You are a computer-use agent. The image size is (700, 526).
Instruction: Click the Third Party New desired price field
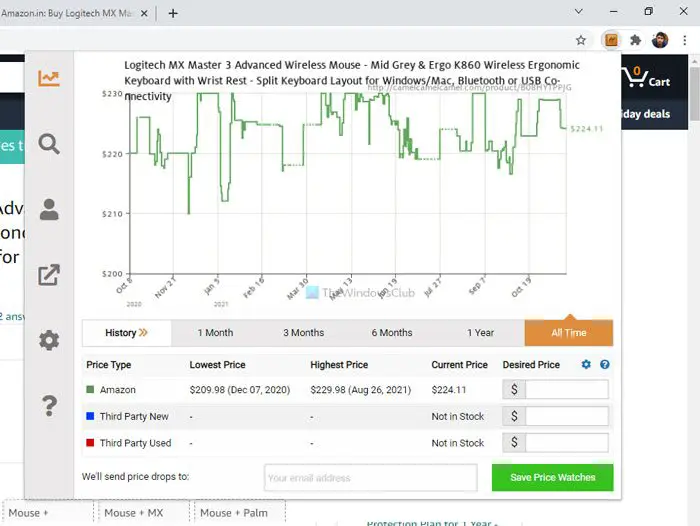tap(567, 416)
